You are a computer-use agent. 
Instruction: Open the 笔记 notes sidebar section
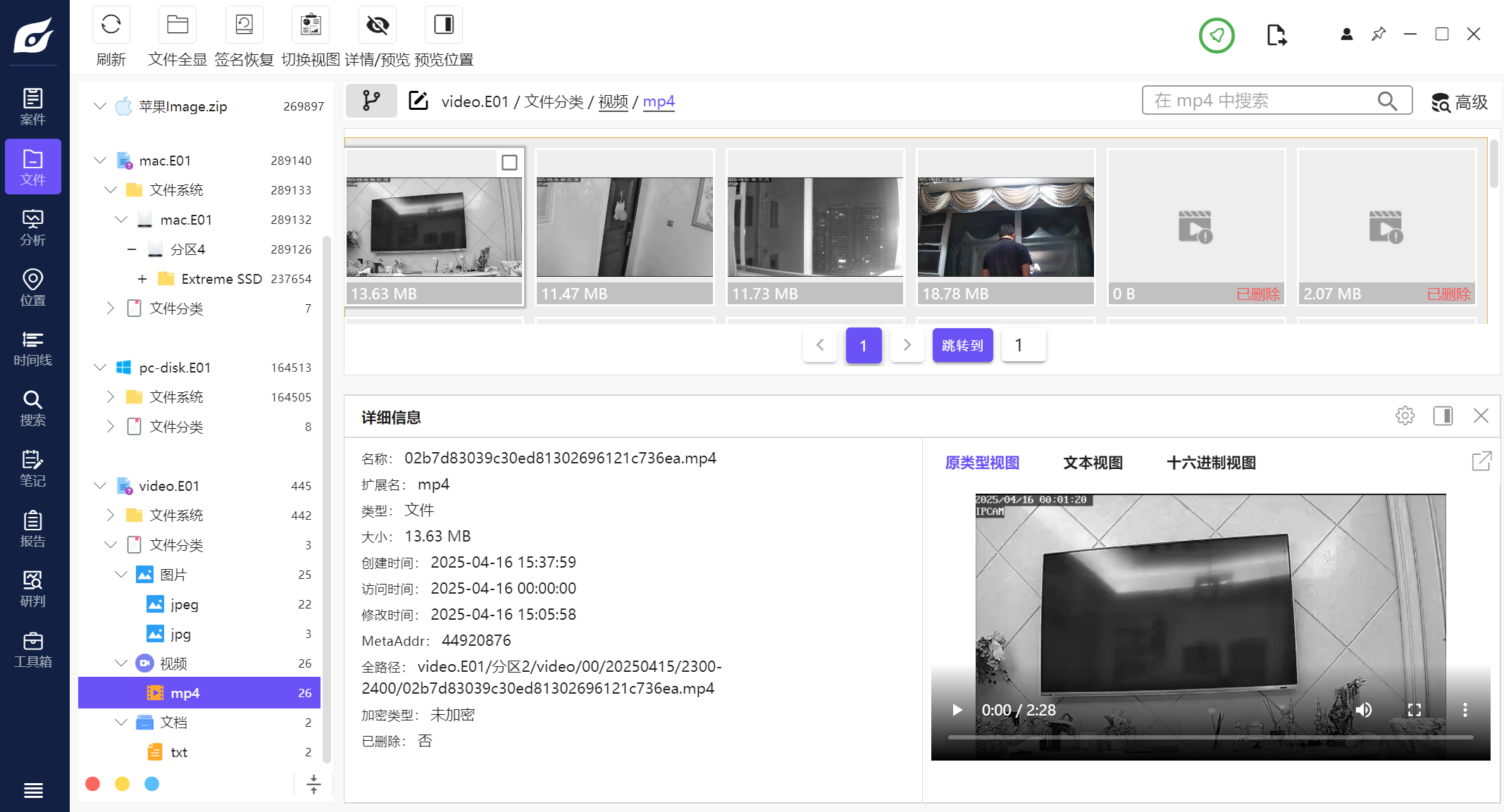(x=33, y=468)
